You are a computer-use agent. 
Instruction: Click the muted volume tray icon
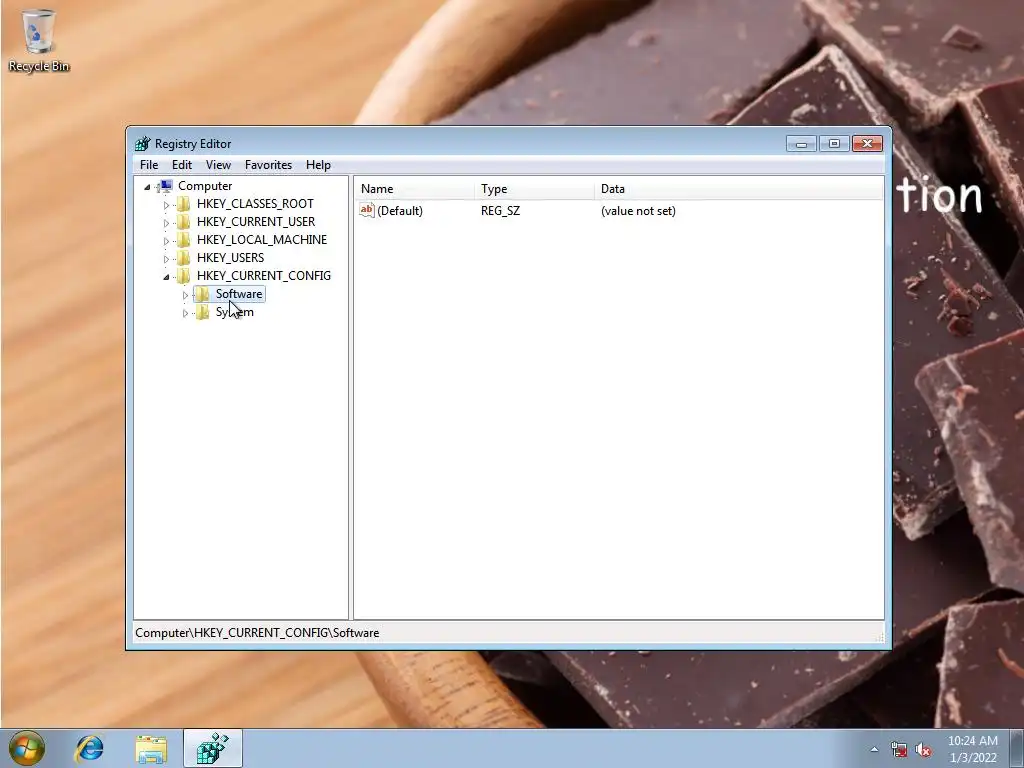pos(923,750)
